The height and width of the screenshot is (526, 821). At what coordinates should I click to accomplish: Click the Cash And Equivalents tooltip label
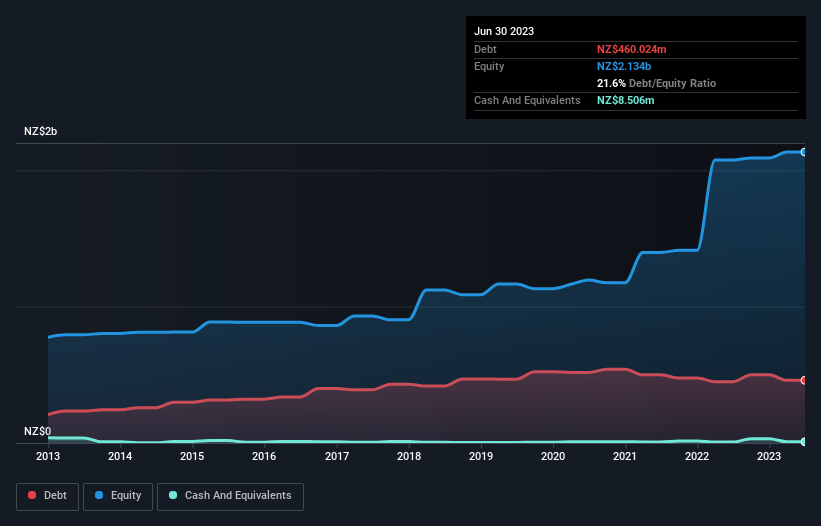click(527, 100)
